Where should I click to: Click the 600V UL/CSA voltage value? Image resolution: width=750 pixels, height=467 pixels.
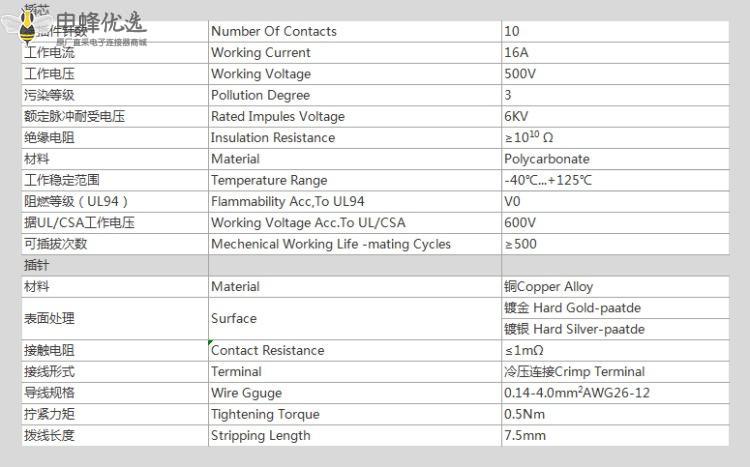point(519,223)
